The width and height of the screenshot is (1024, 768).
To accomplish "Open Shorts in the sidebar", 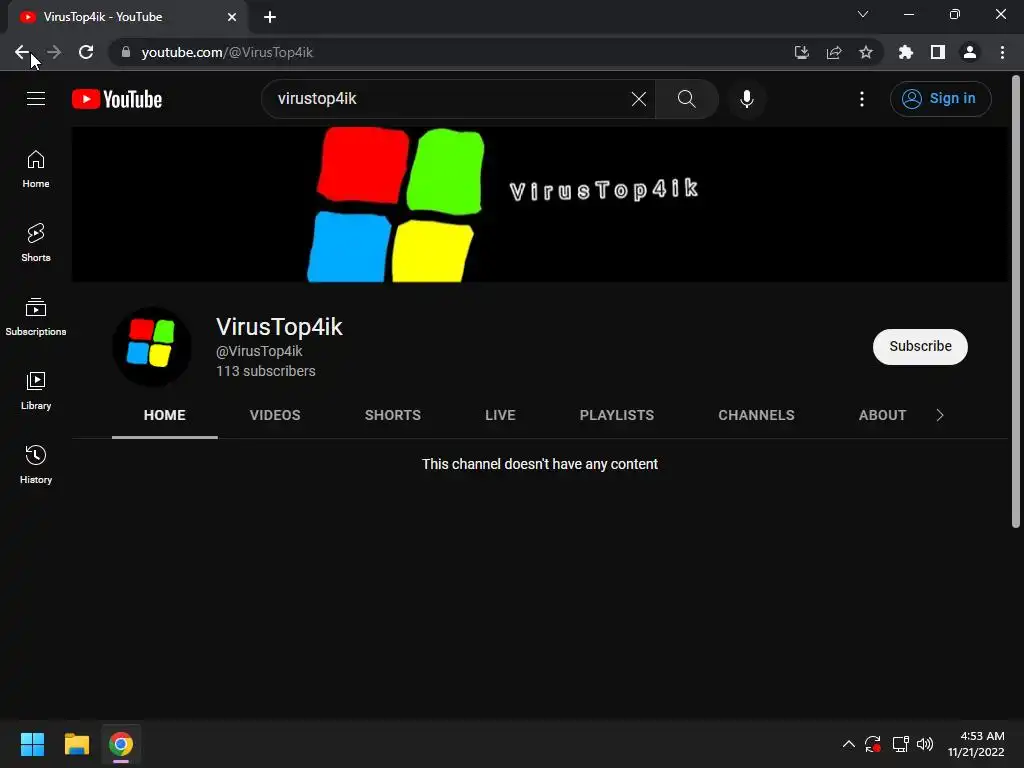I will point(36,243).
